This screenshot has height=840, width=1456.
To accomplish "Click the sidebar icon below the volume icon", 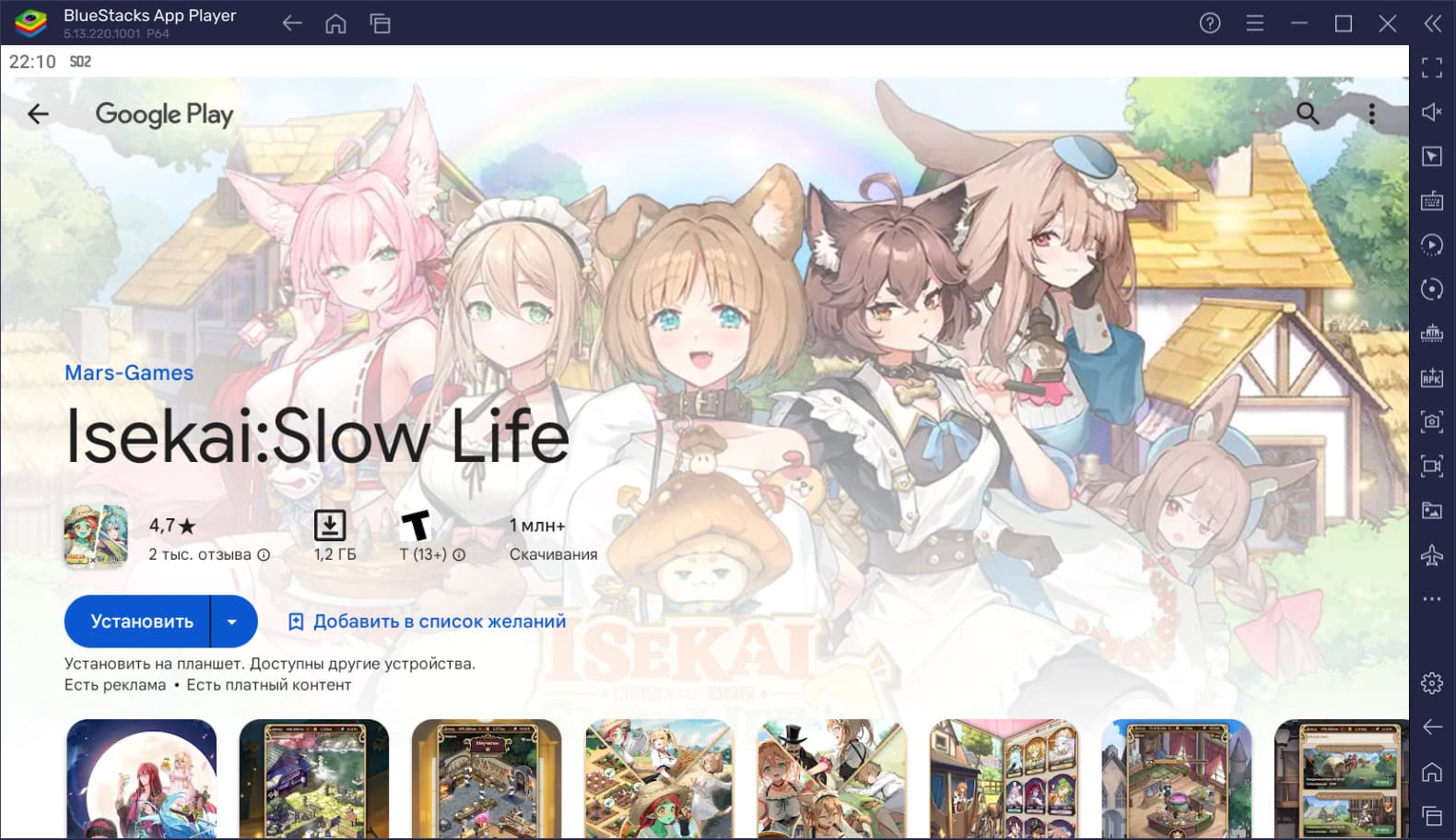I will point(1432,156).
